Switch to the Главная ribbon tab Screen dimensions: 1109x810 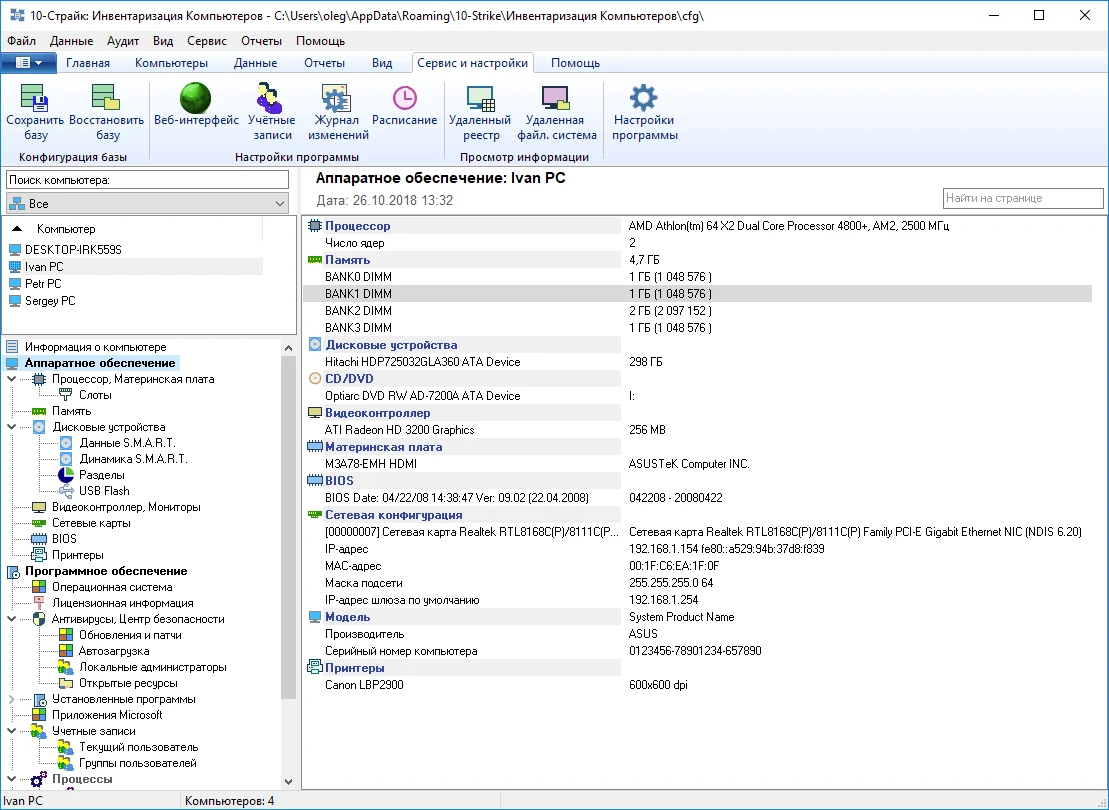click(x=88, y=63)
